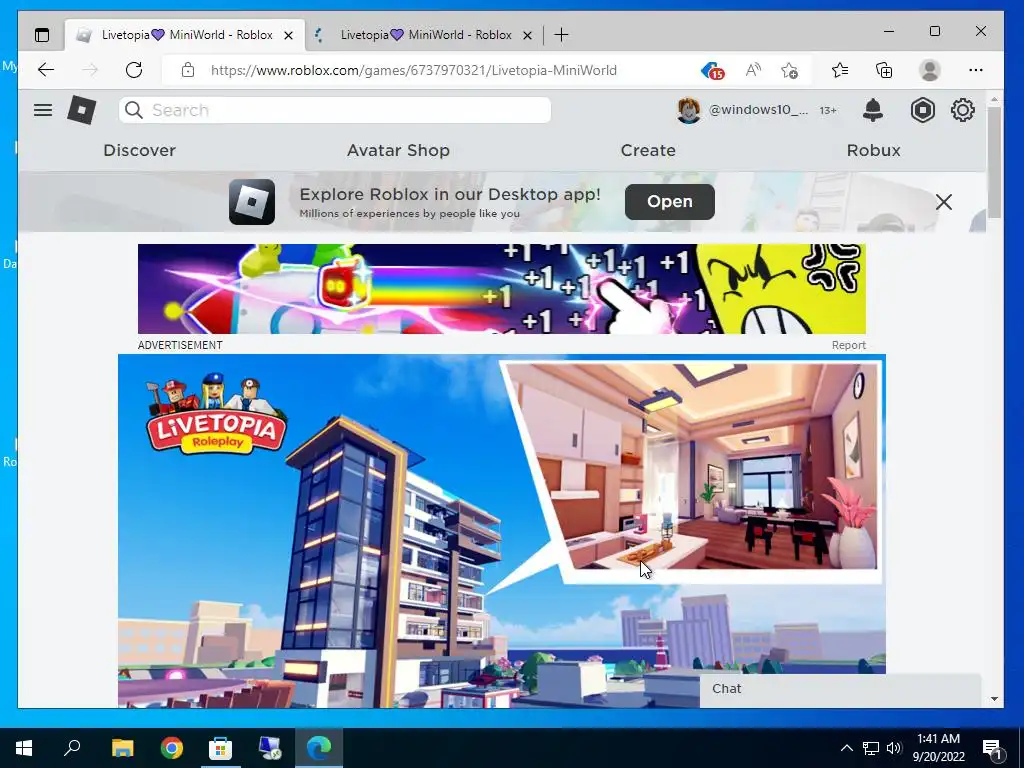Click the roblox.com URL address bar
The image size is (1024, 768).
click(413, 71)
